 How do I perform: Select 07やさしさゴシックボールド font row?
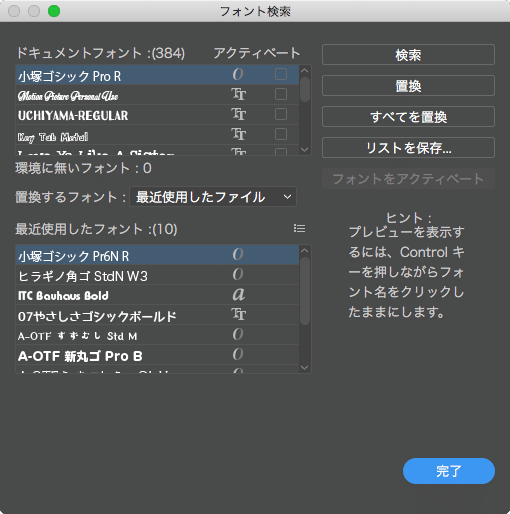coord(157,315)
